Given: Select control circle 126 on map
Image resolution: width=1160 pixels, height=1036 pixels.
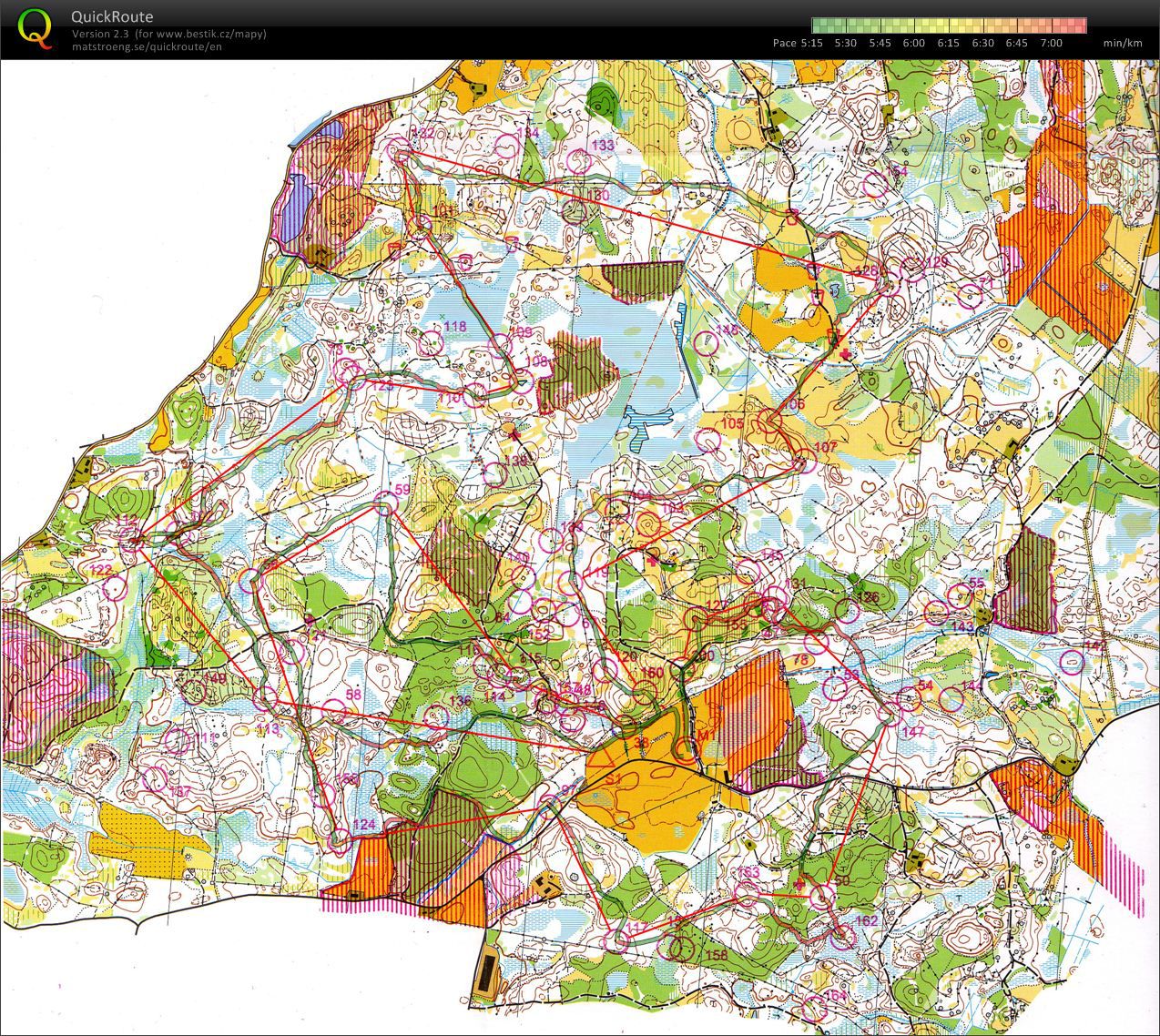Looking at the screenshot, I should 848,610.
